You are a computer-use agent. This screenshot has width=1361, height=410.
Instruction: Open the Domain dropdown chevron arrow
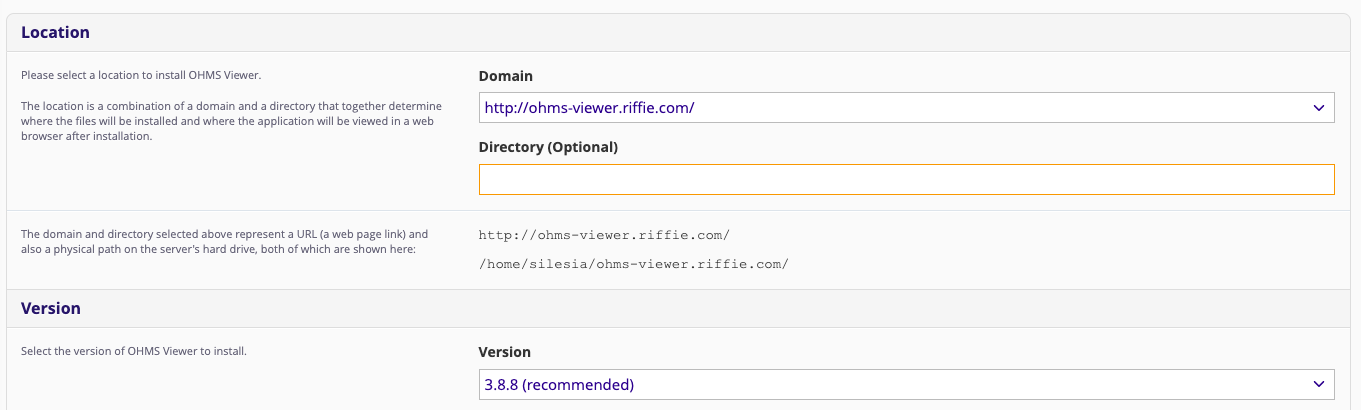point(1317,107)
